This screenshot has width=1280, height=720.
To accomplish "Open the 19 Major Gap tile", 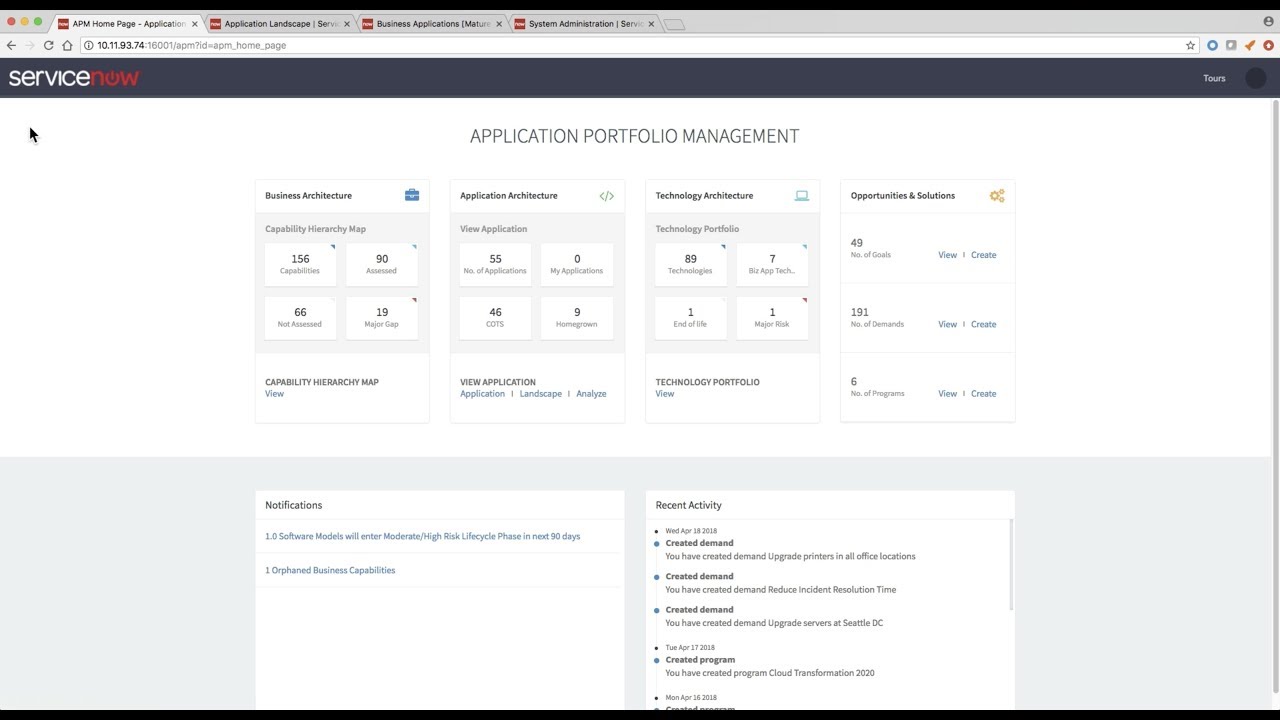I will pyautogui.click(x=382, y=318).
